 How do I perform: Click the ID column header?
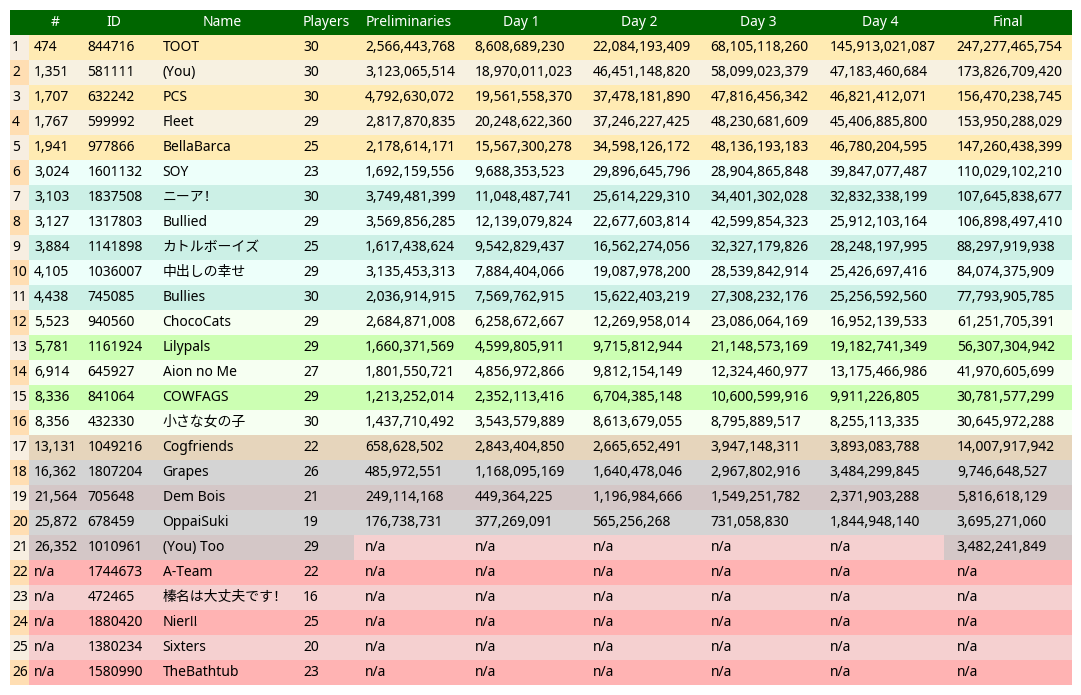tap(114, 21)
